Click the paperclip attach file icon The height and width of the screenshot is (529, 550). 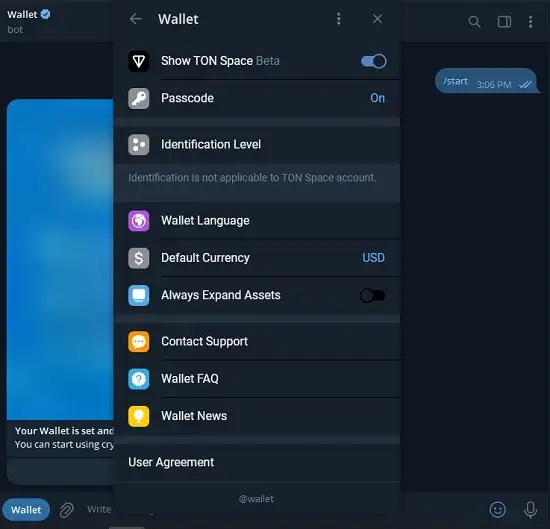click(x=66, y=510)
